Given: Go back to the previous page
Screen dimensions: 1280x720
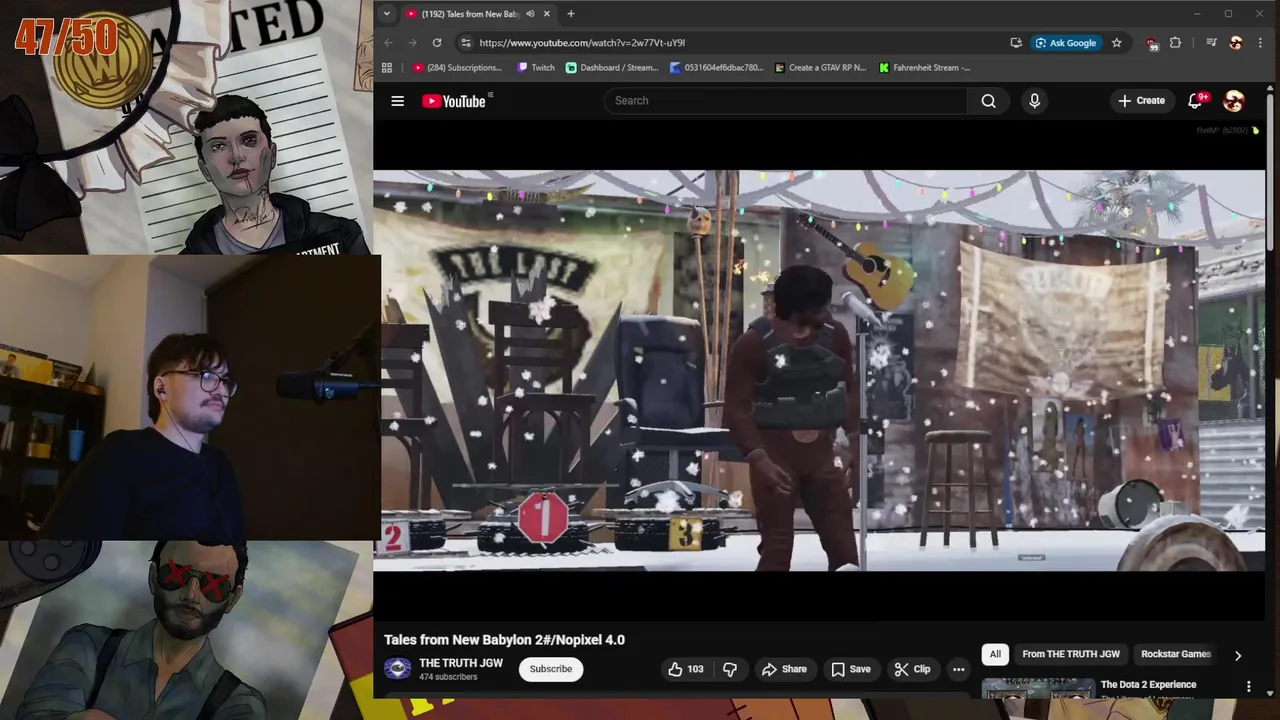Looking at the screenshot, I should pyautogui.click(x=388, y=43).
